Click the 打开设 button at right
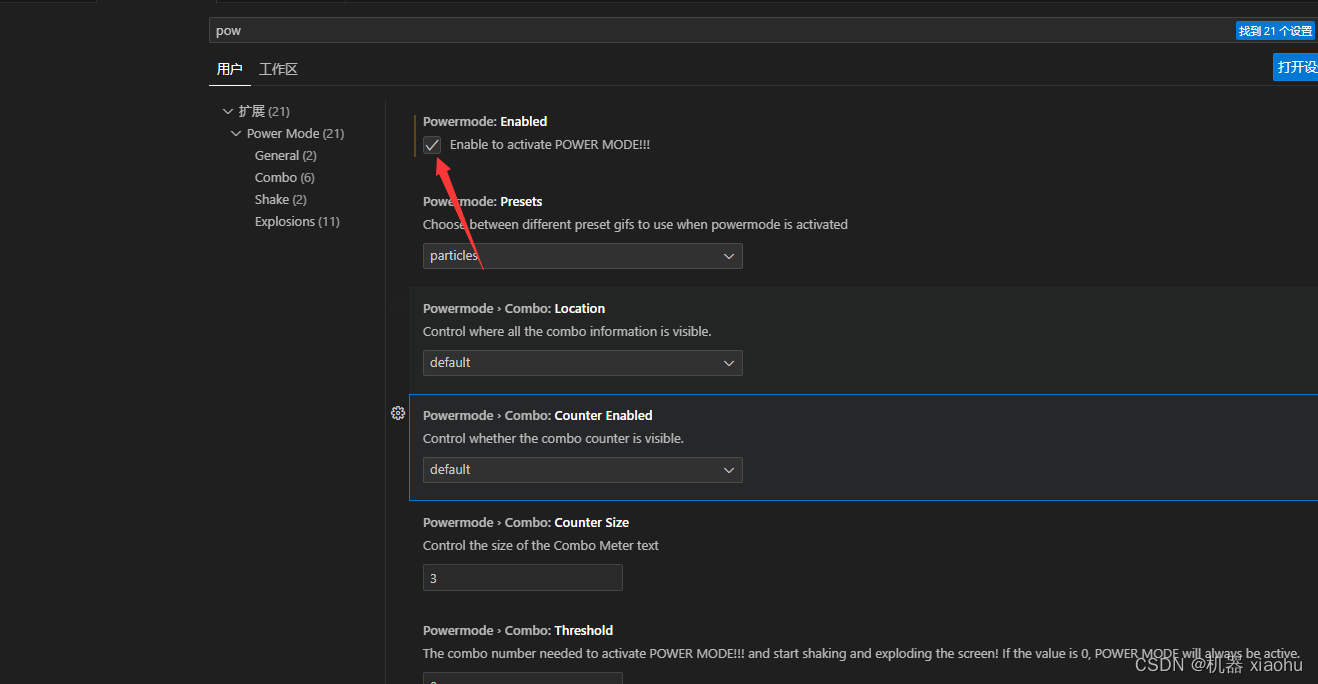The image size is (1318, 684). (1296, 67)
